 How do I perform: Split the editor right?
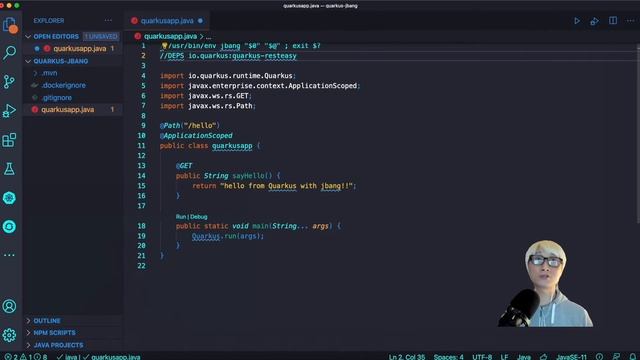tap(613, 20)
